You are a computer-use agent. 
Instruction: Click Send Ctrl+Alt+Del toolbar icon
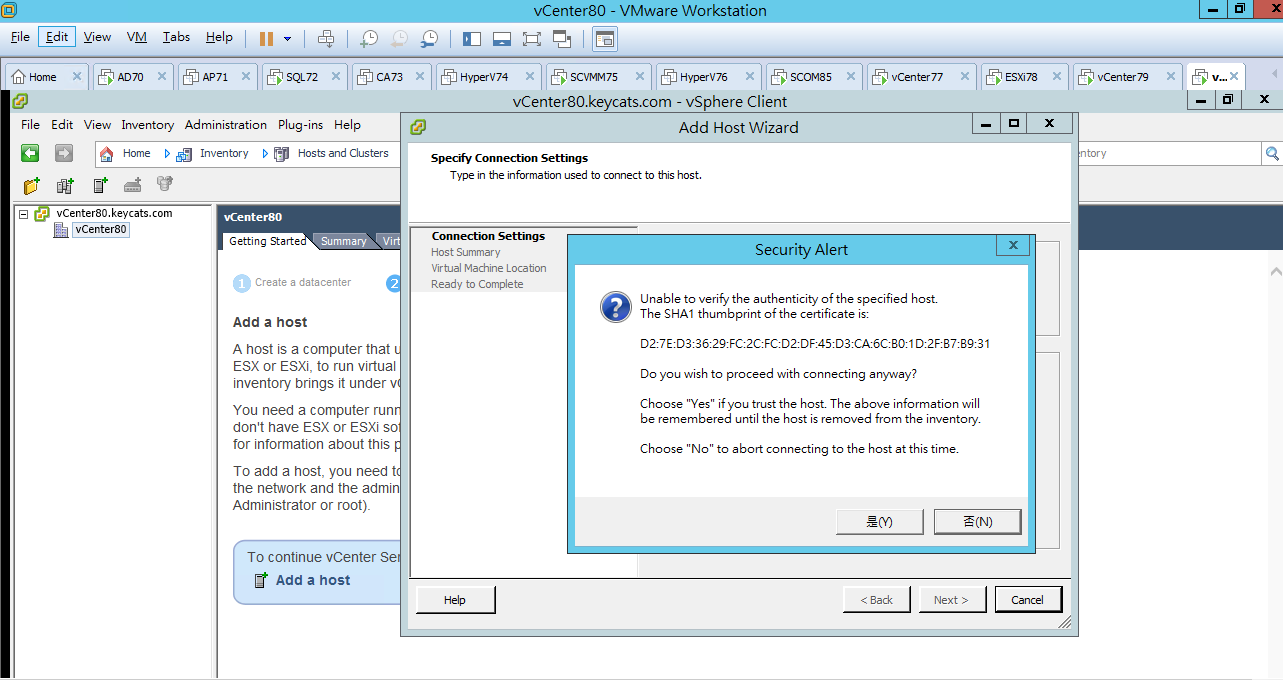click(x=325, y=38)
